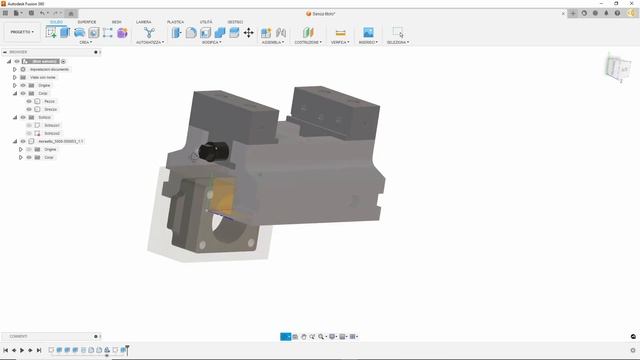Jump to timeline end

pyautogui.click(x=39, y=350)
